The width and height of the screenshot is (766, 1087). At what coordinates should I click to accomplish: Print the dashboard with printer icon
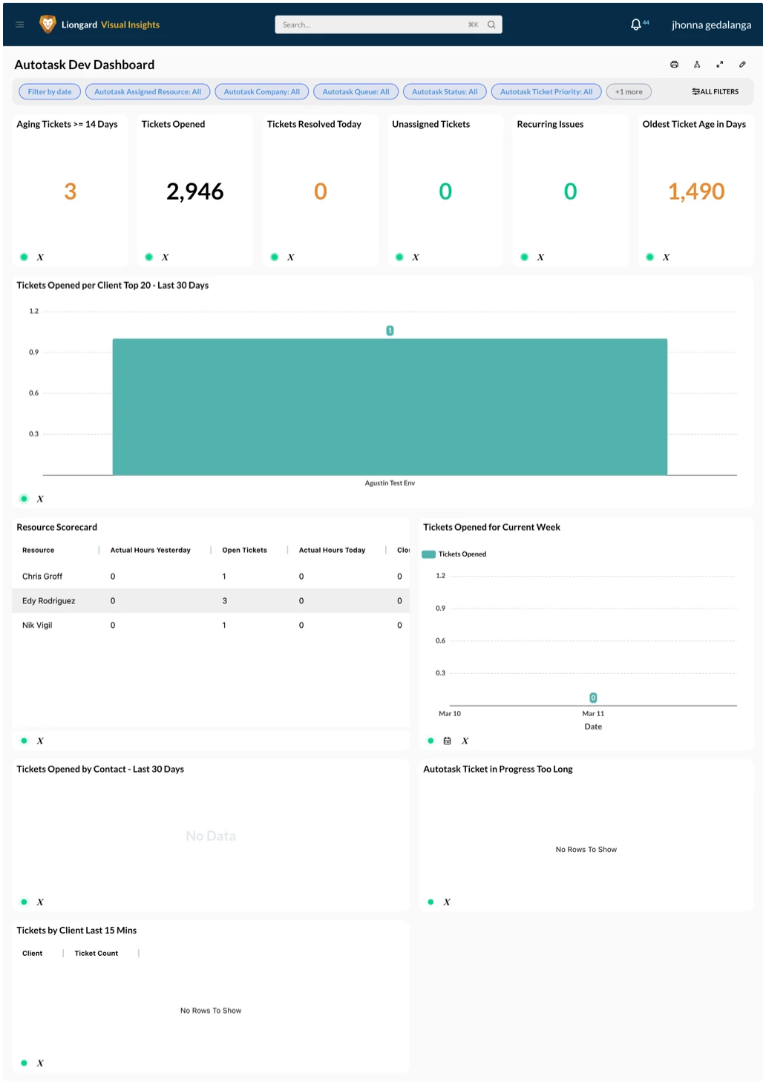(x=674, y=64)
